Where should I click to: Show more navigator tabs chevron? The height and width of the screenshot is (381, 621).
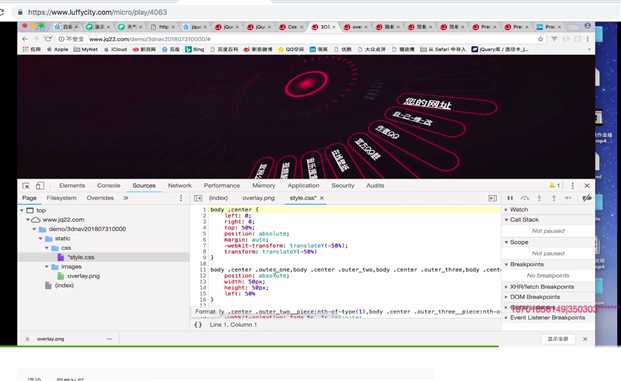126,198
